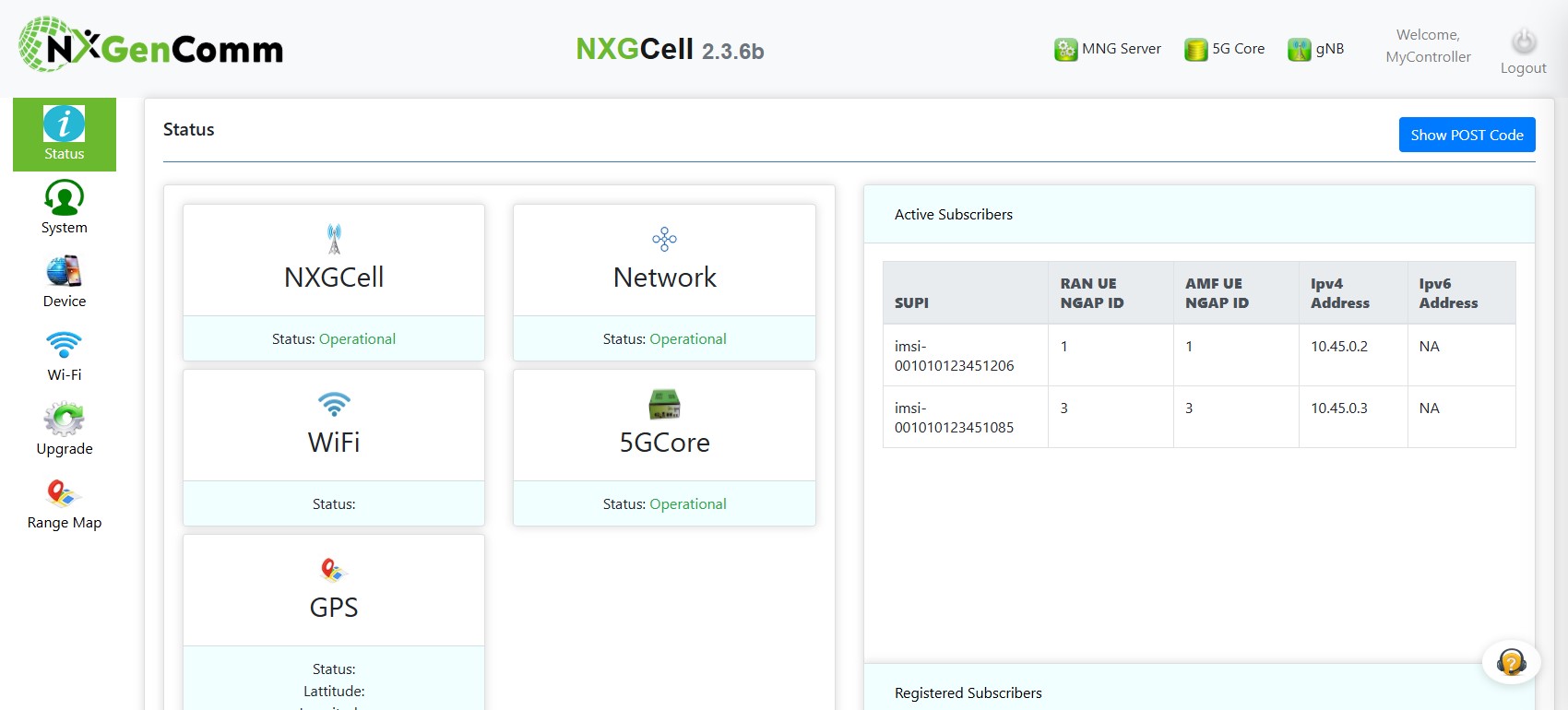Click the gNB status icon

pyautogui.click(x=1299, y=49)
